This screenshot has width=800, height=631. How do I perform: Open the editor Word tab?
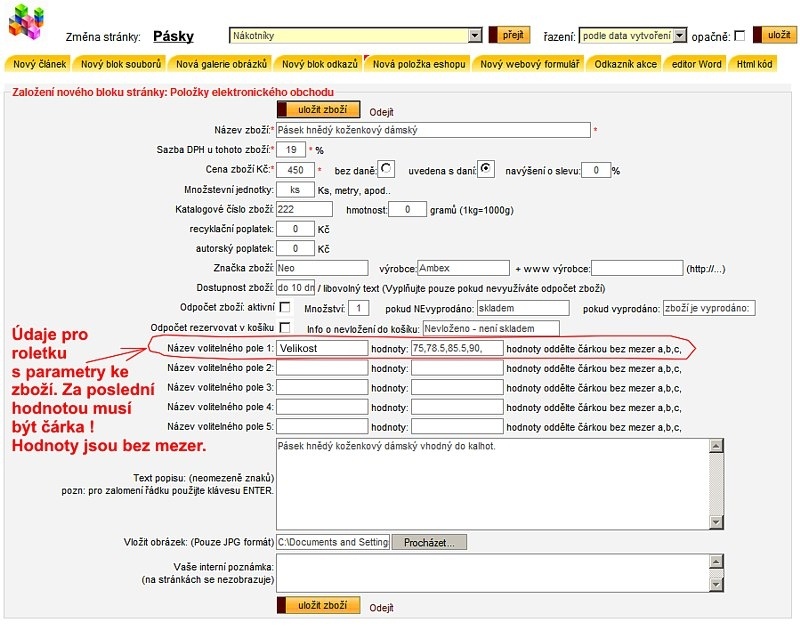(x=696, y=64)
